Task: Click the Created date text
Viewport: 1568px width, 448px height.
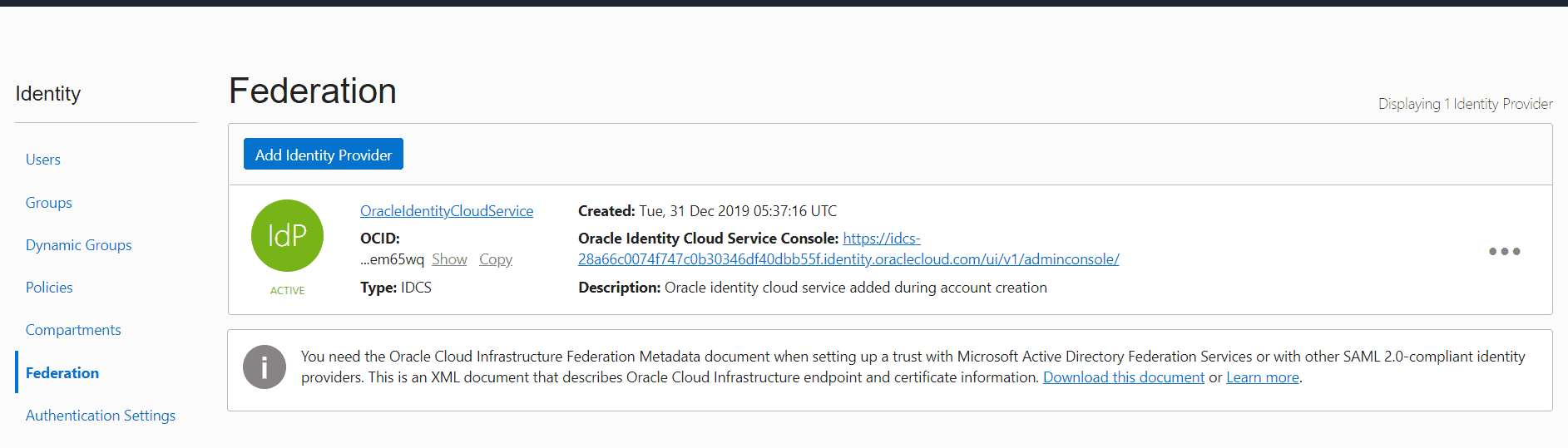Action: [x=707, y=211]
